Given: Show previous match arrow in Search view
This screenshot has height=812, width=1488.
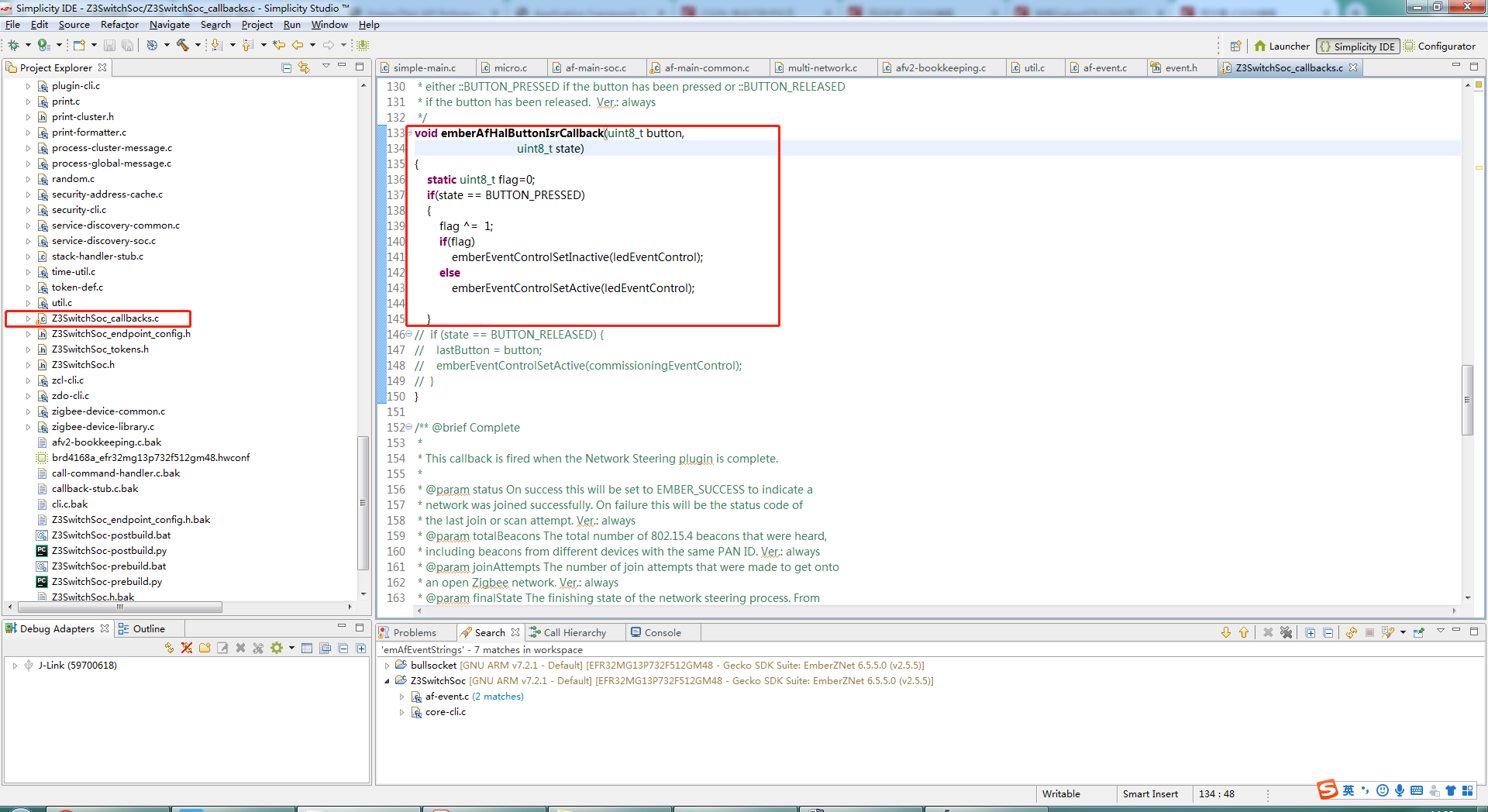Looking at the screenshot, I should tap(1244, 632).
